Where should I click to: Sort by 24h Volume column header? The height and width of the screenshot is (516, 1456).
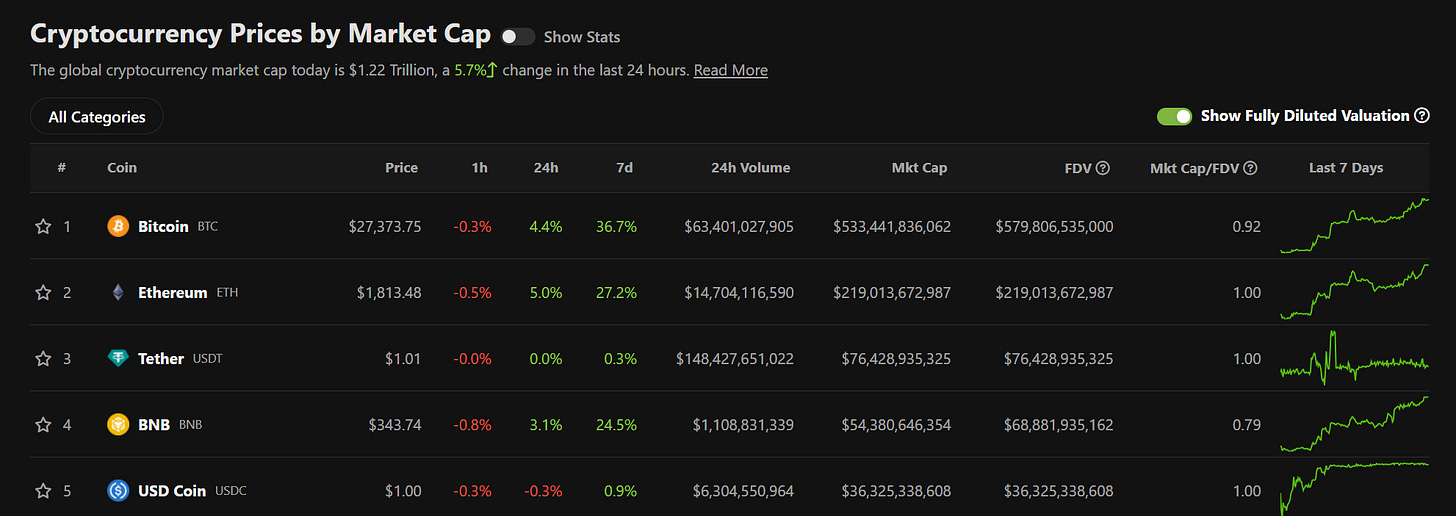coord(750,168)
